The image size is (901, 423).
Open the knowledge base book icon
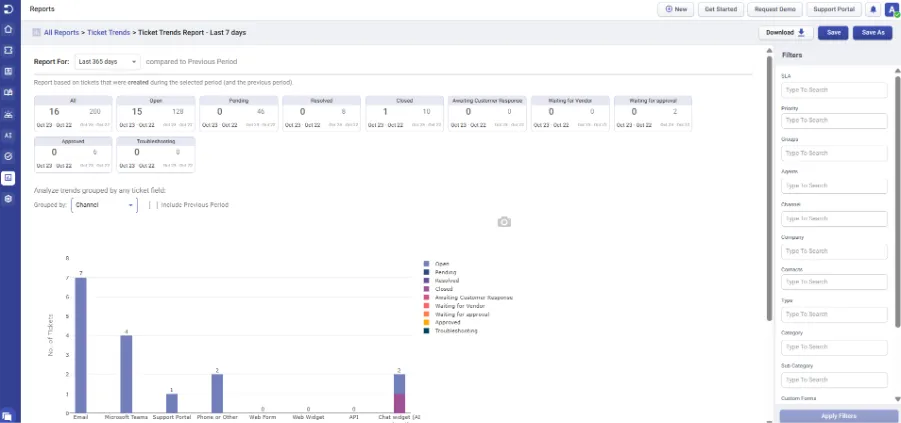pos(9,93)
